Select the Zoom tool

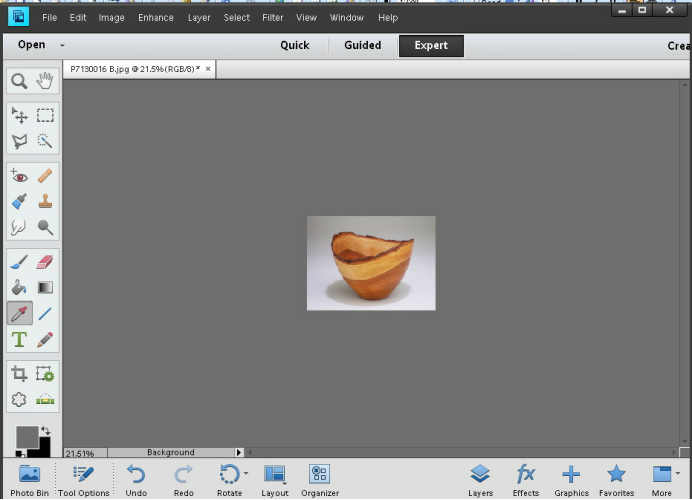(x=19, y=81)
